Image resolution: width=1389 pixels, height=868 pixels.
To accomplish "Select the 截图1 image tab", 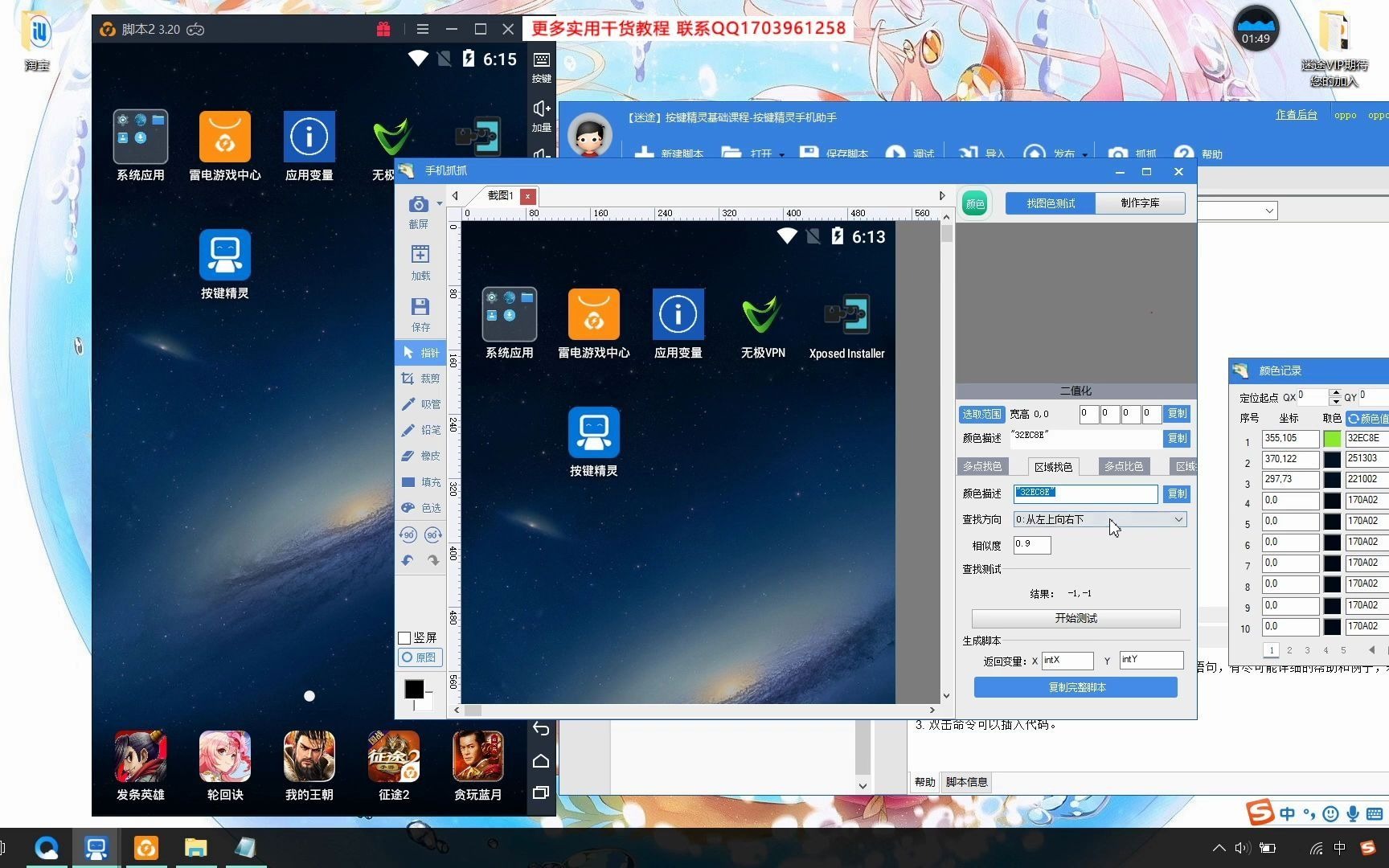I will tap(501, 195).
